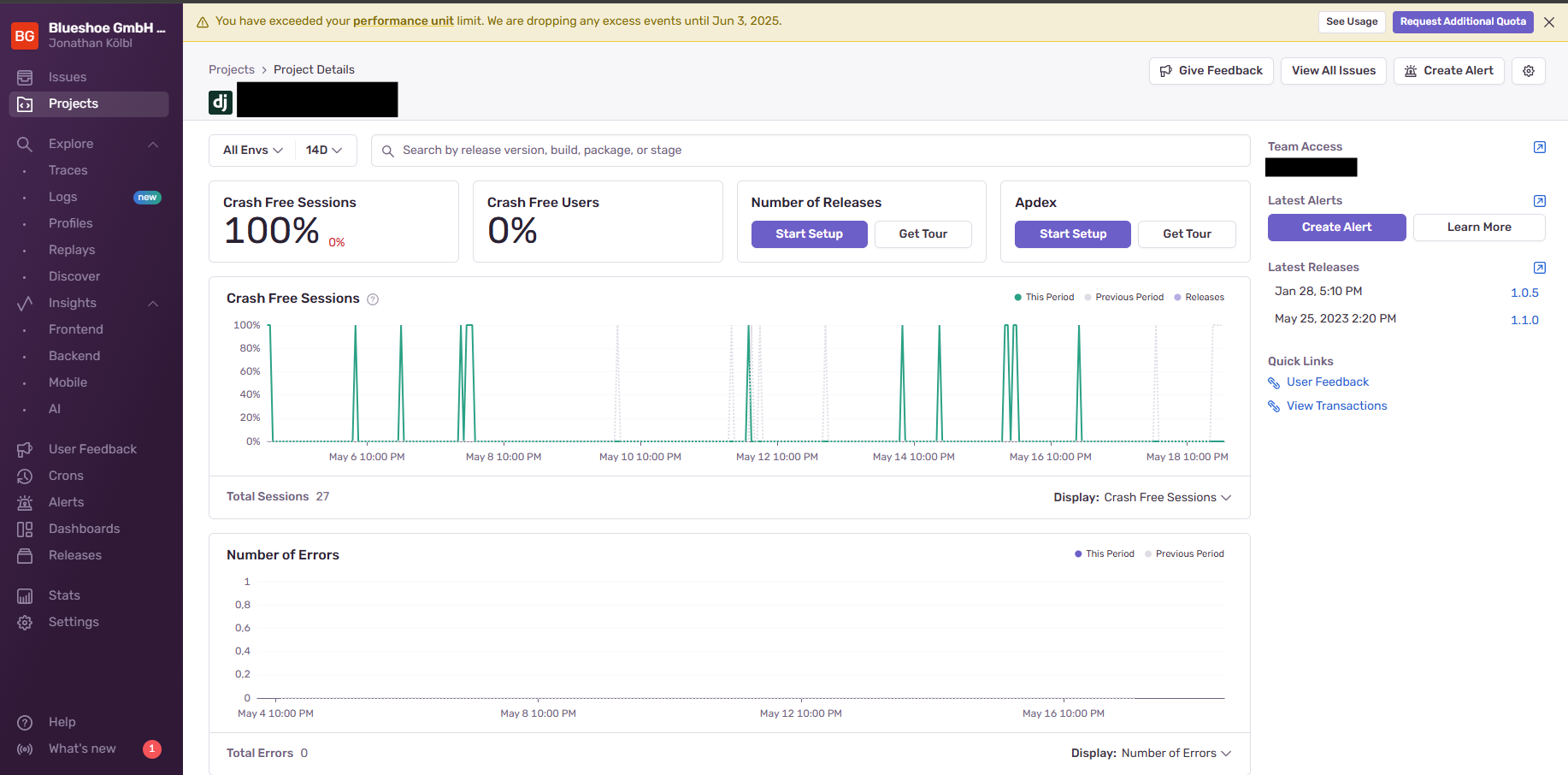Screen dimensions: 1568x775
Task: Select the Traces item under Explore
Action: pos(68,170)
